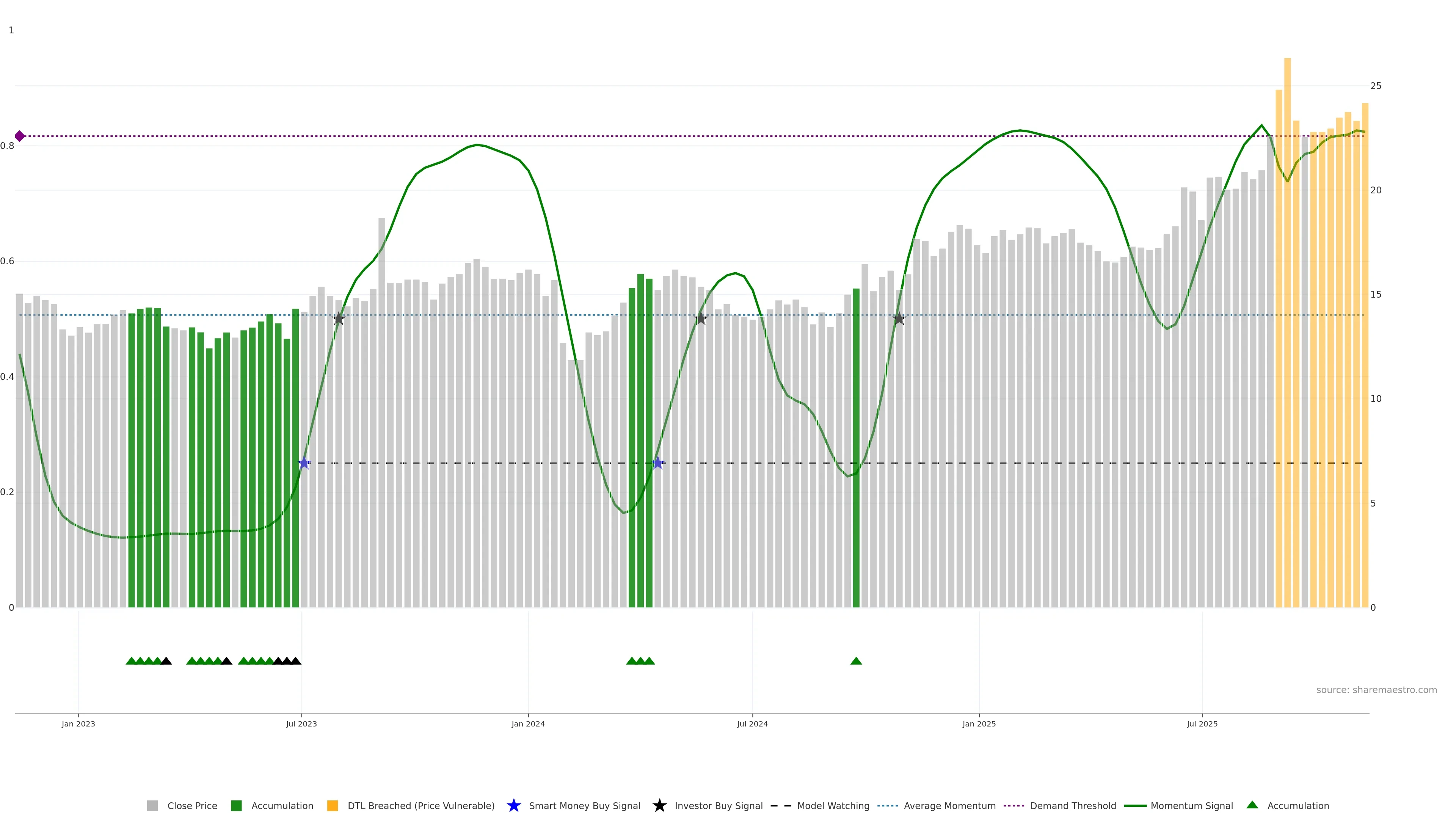This screenshot has height=819, width=1456.
Task: Click the purple Demand Threshold diamond marker
Action: (20, 136)
